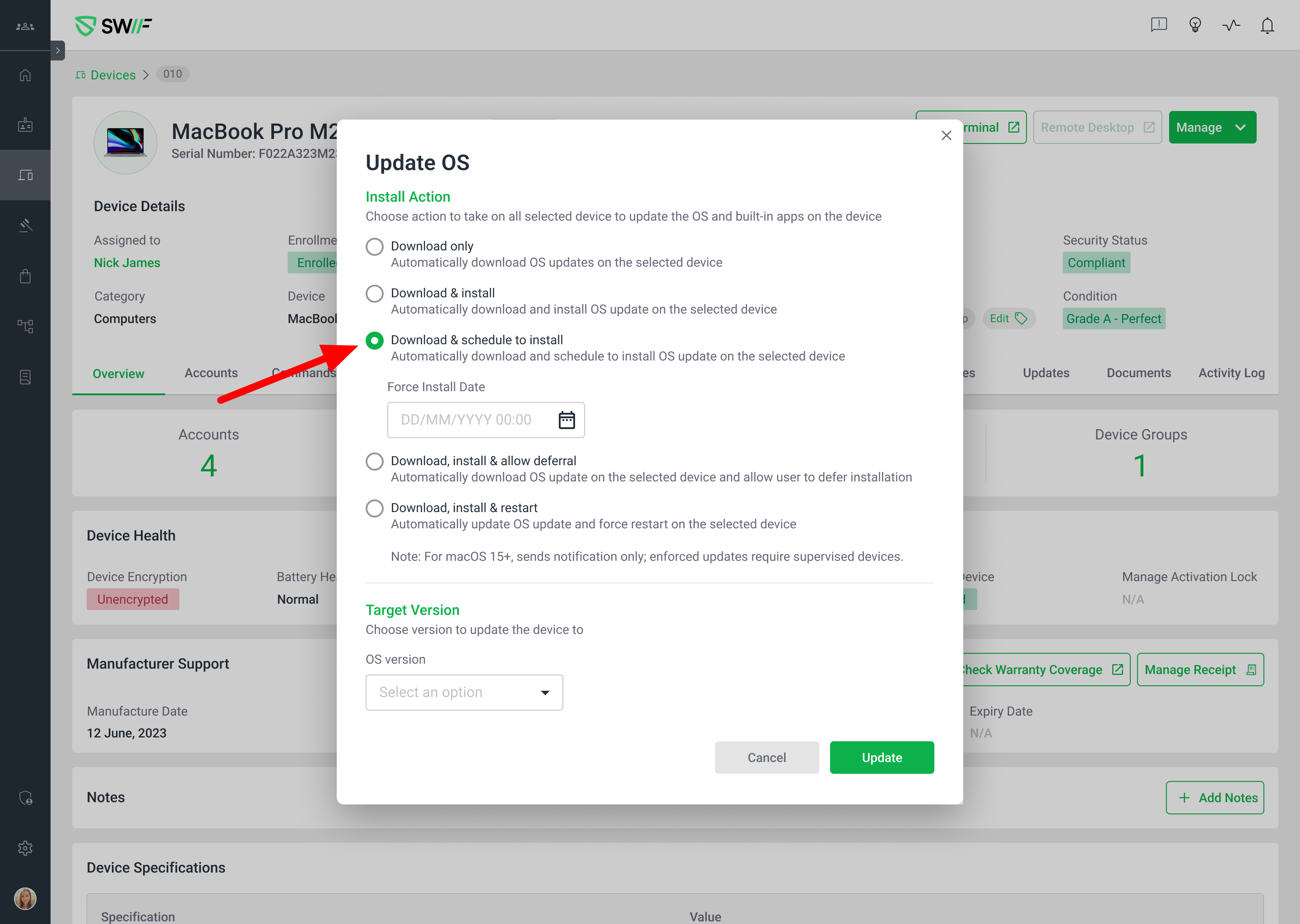
Task: Open the lightbulb tips icon
Action: [1195, 25]
